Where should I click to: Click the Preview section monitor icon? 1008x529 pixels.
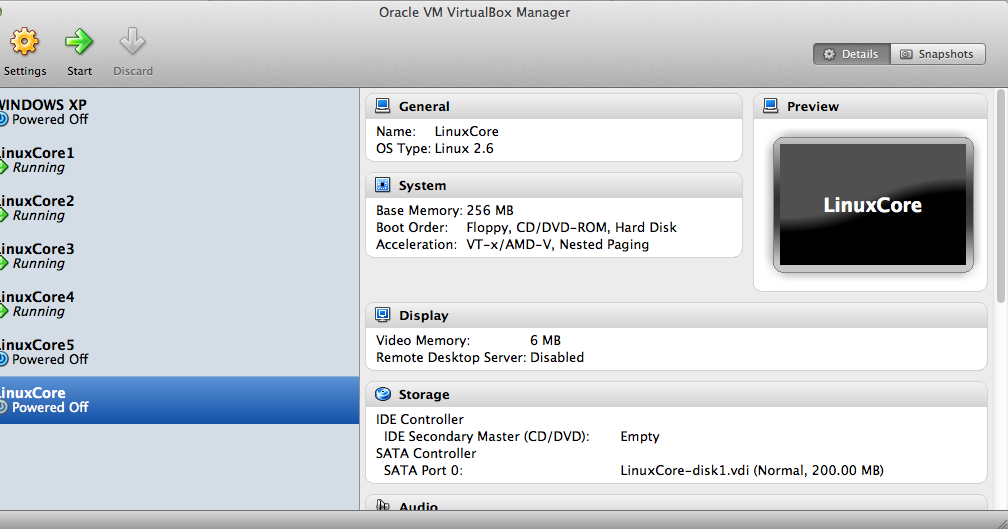tap(771, 105)
